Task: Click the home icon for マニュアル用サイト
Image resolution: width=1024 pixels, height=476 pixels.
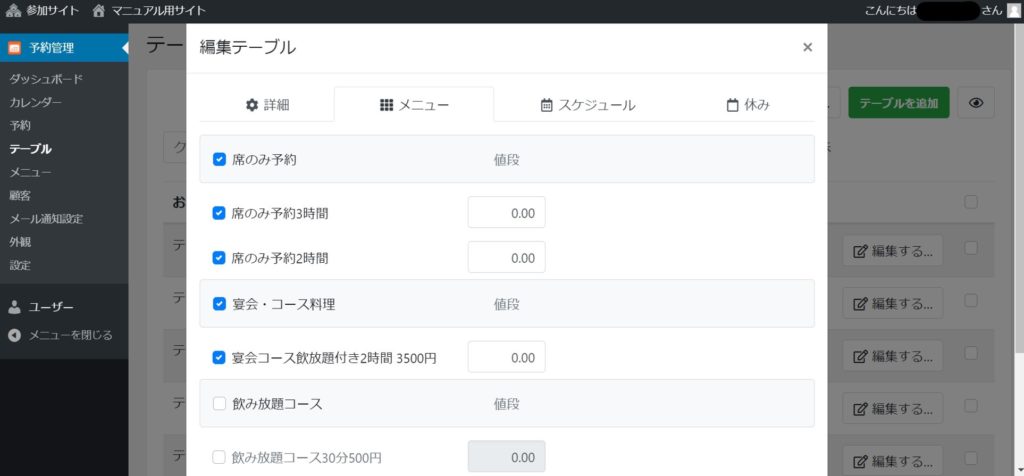Action: [98, 11]
